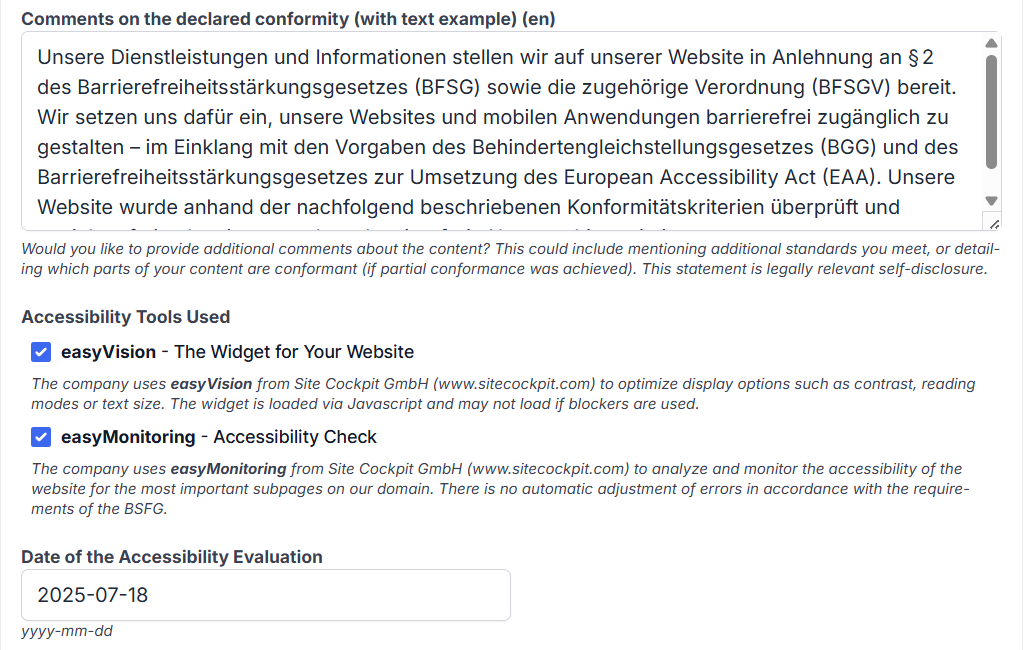The width and height of the screenshot is (1023, 650).
Task: Click 'Date of the Accessibility Evaluation' label
Action: 172,557
